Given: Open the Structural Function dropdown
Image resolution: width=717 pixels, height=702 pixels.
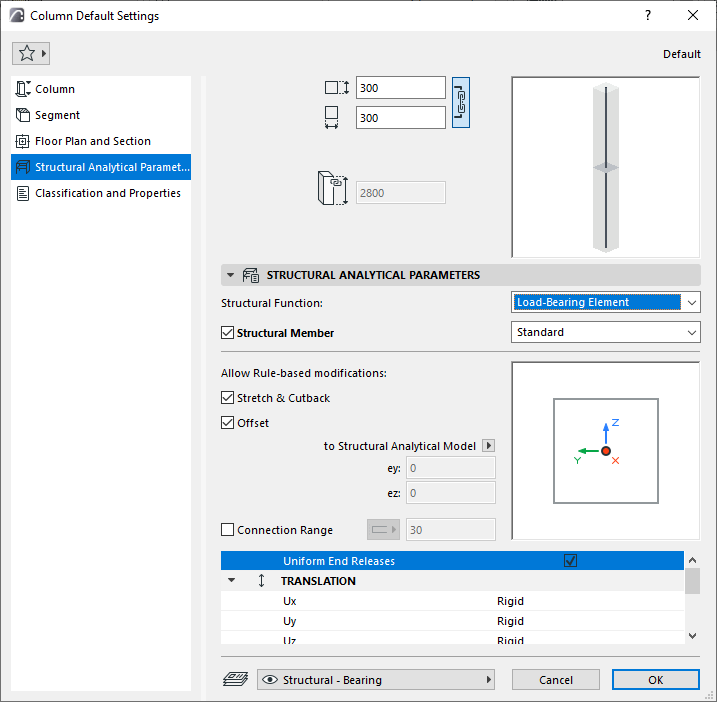Looking at the screenshot, I should click(605, 302).
